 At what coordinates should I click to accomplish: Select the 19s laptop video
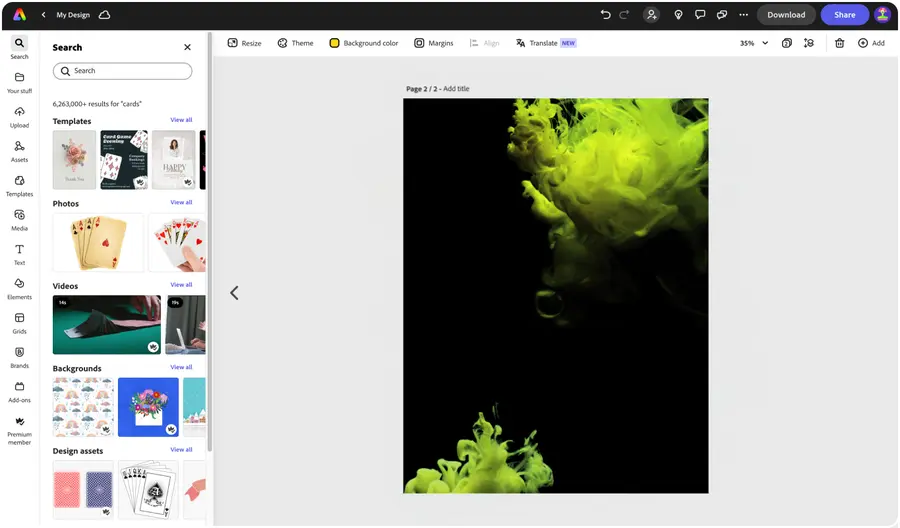coord(185,324)
